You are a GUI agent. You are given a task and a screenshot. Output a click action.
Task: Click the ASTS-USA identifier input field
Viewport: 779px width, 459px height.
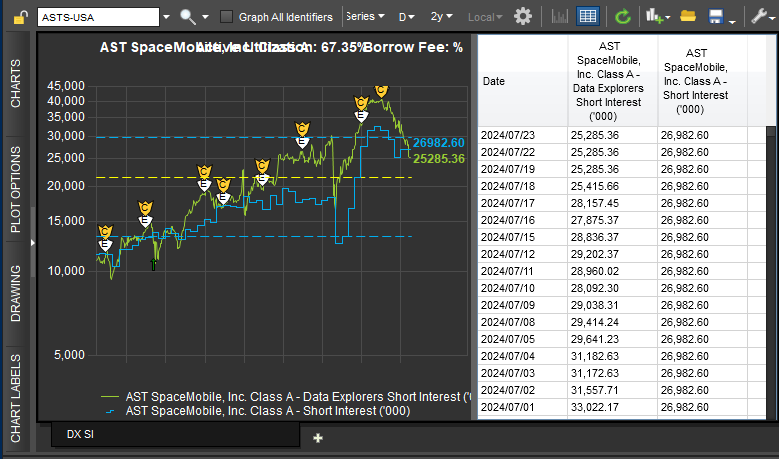click(98, 17)
